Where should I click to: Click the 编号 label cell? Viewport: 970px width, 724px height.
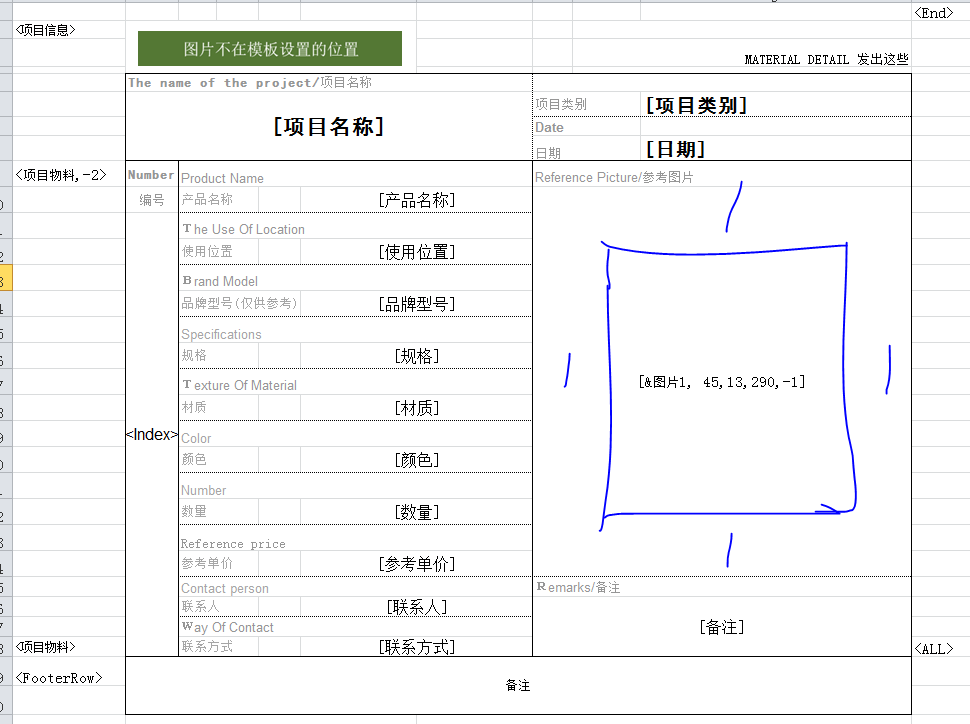coord(152,200)
